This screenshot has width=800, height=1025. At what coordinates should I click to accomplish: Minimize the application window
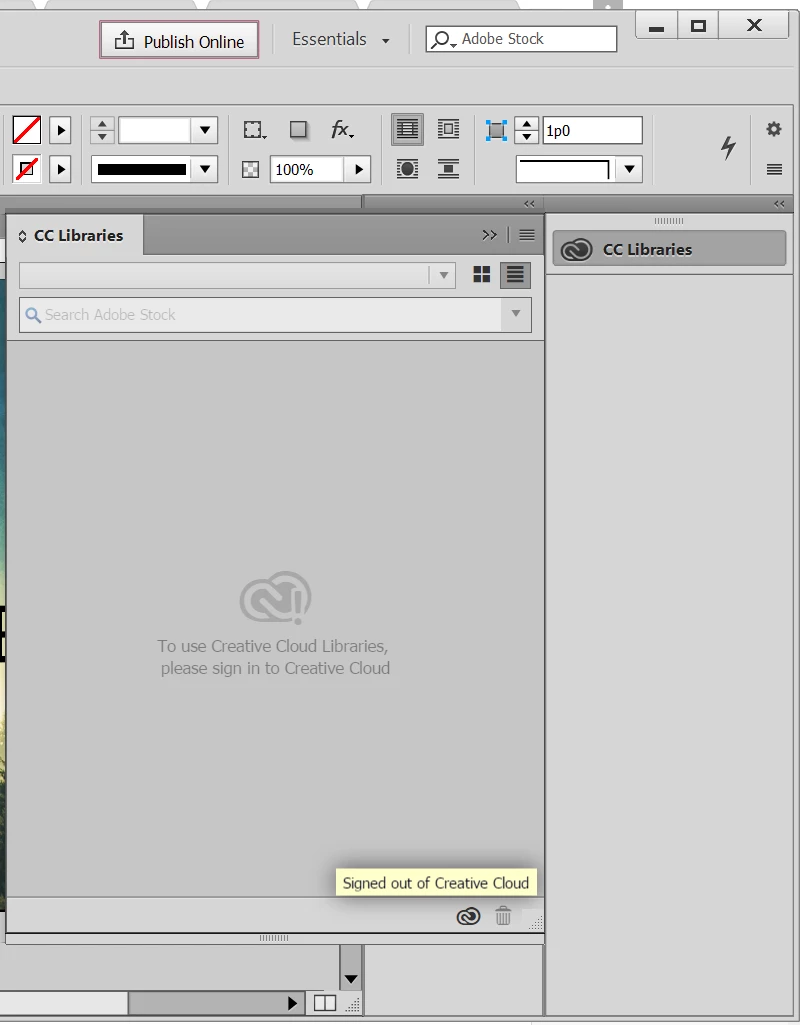[x=656, y=26]
